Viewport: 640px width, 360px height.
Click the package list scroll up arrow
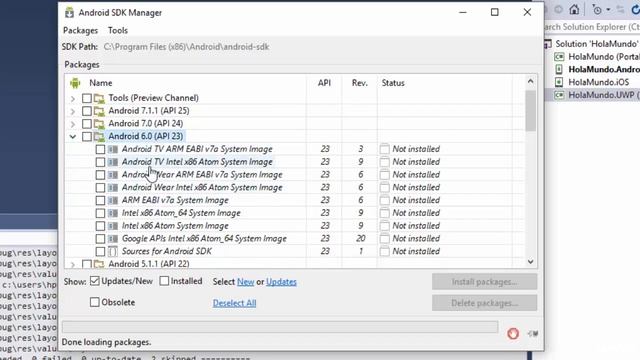pyautogui.click(x=530, y=81)
